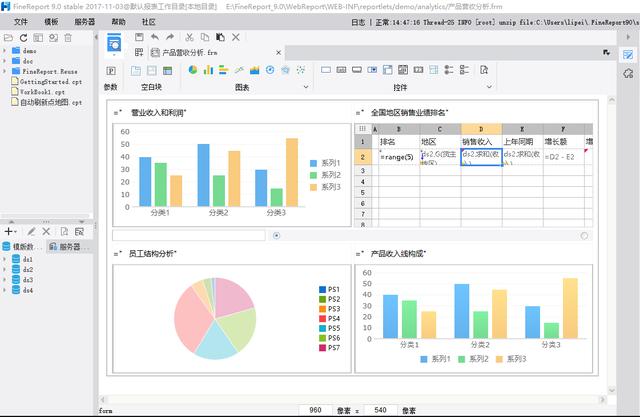Close the 产品营收分析.frm tab
This screenshot has width=640, height=417.
(278, 53)
